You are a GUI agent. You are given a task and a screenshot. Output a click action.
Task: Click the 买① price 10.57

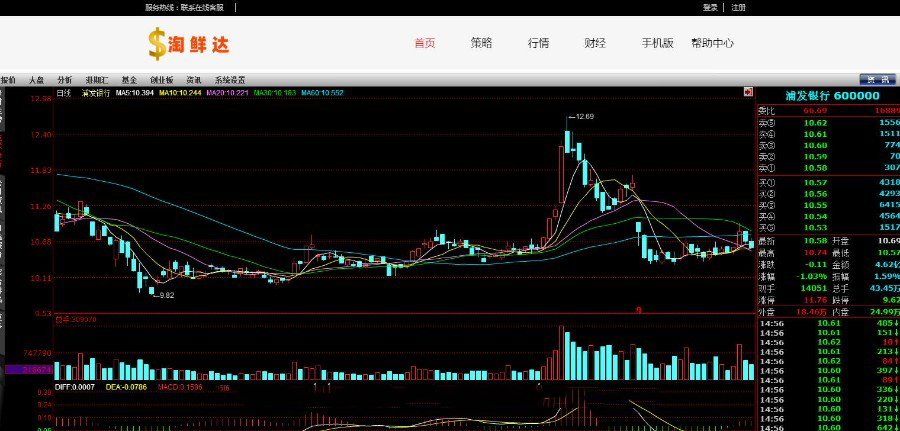(x=815, y=183)
